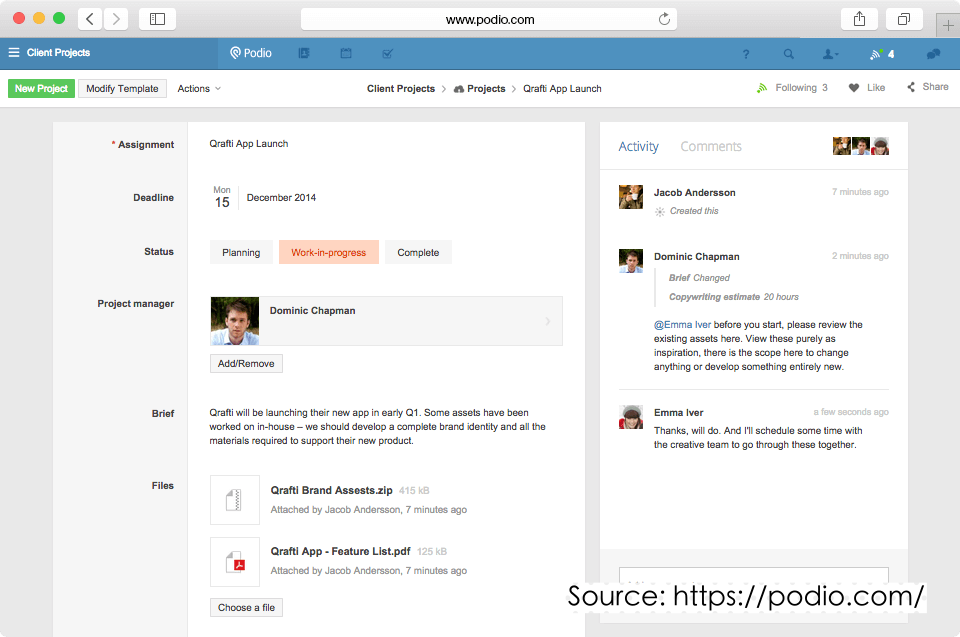Open the tasks checkmark icon
The image size is (960, 637).
pos(388,53)
